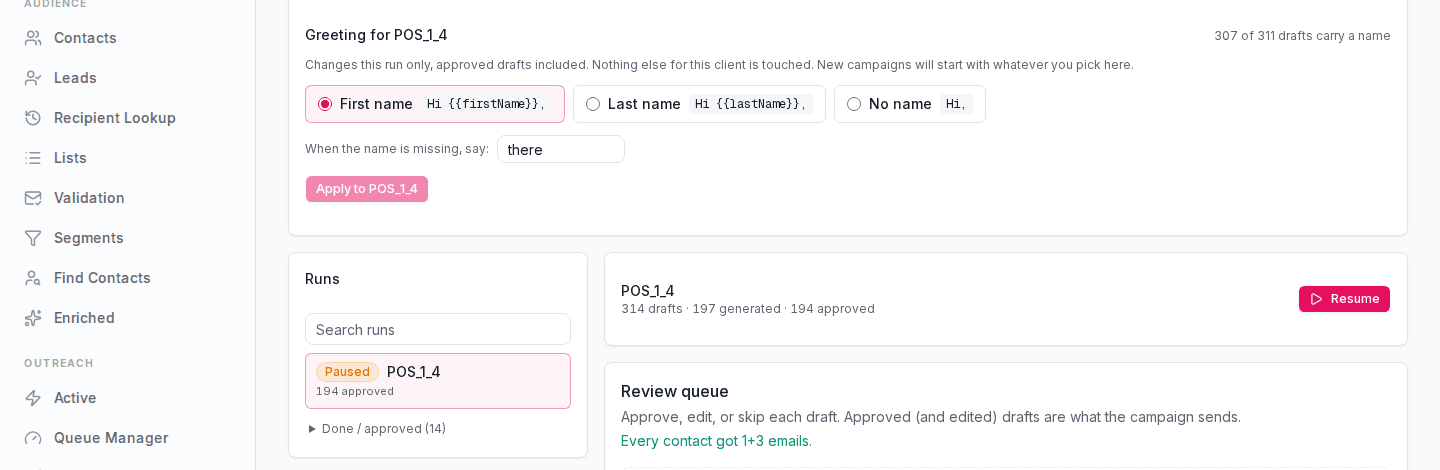Click the Resume button
Viewport: 1440px width, 470px height.
(1344, 299)
